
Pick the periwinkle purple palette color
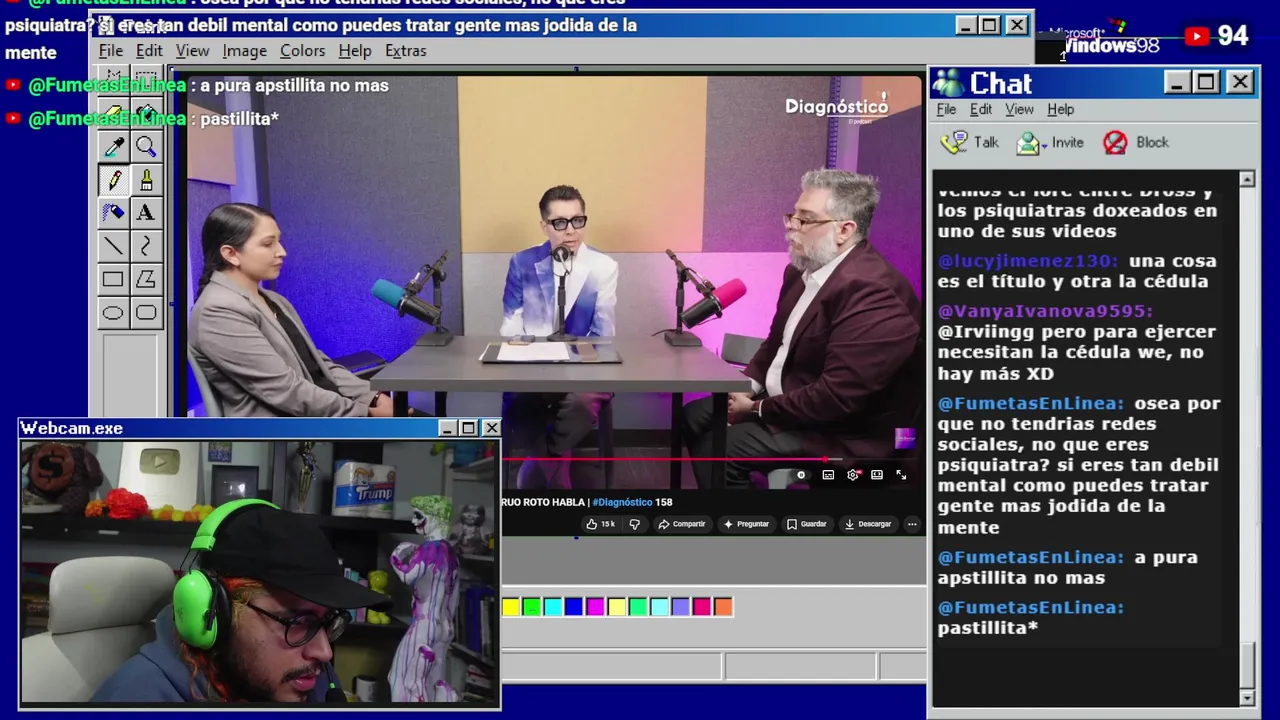click(x=681, y=606)
